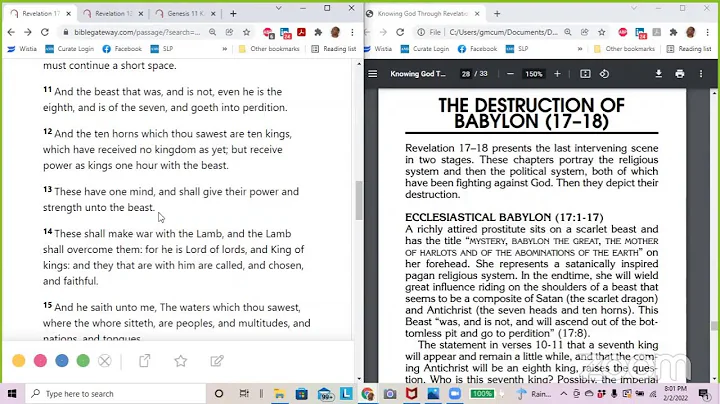The height and width of the screenshot is (404, 720).
Task: Bookmark the PDF page with the star
Action: [602, 32]
